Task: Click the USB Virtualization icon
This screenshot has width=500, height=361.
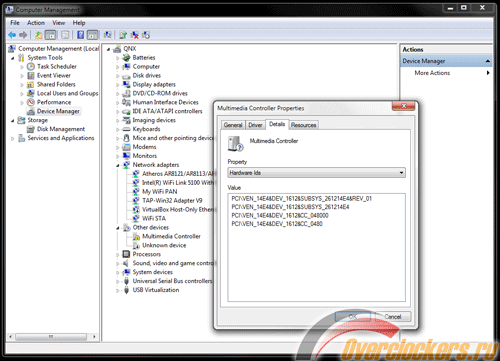Action: pyautogui.click(x=126, y=290)
